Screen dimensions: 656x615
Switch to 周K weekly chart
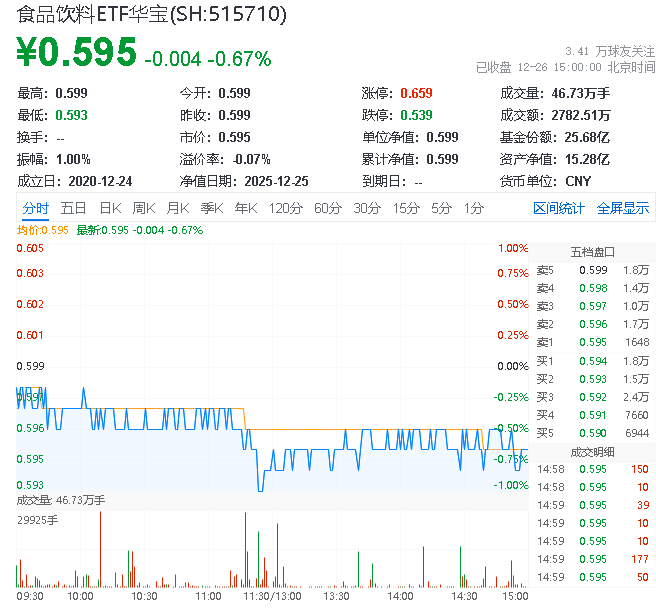(x=144, y=208)
